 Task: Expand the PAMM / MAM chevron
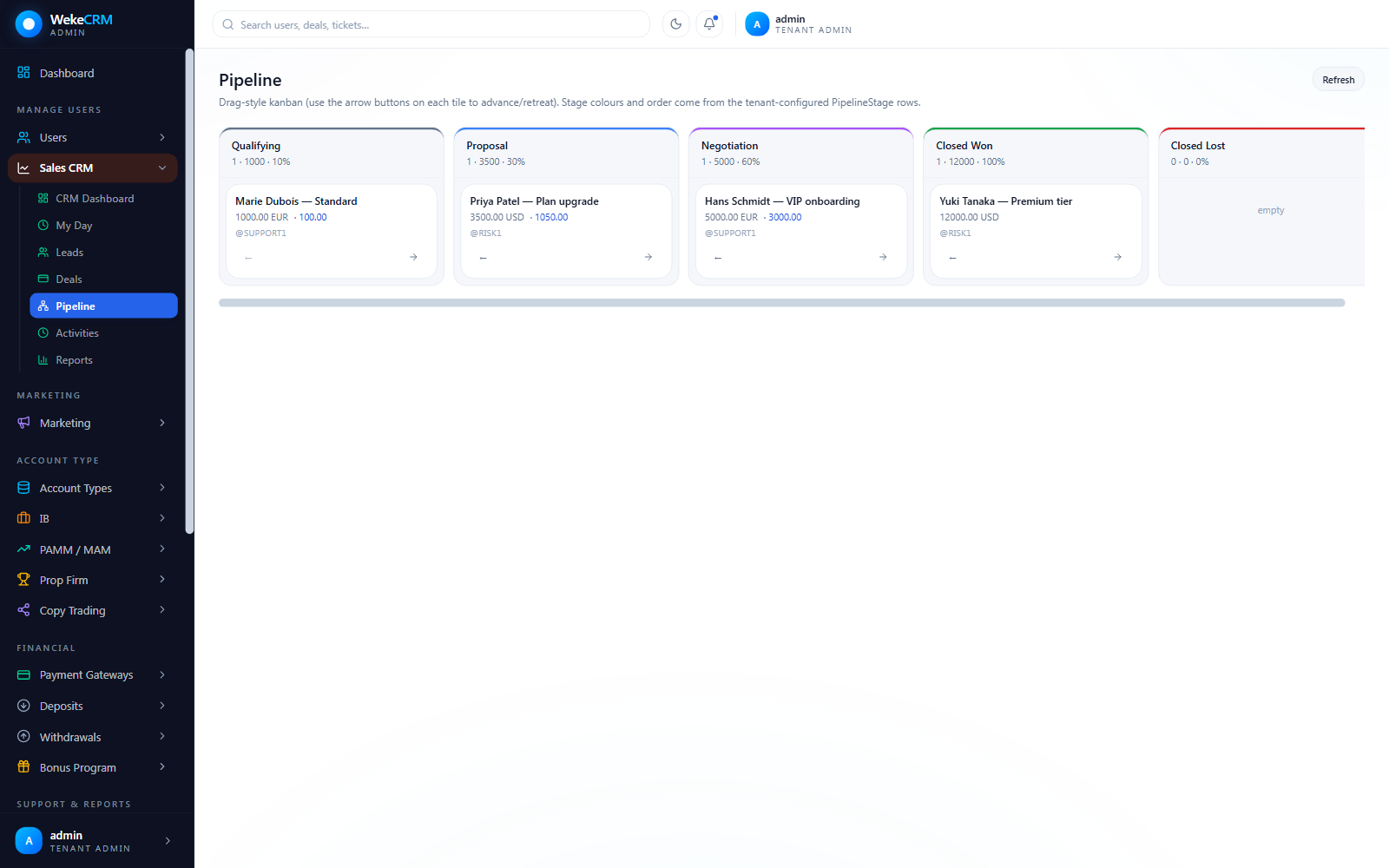point(162,549)
